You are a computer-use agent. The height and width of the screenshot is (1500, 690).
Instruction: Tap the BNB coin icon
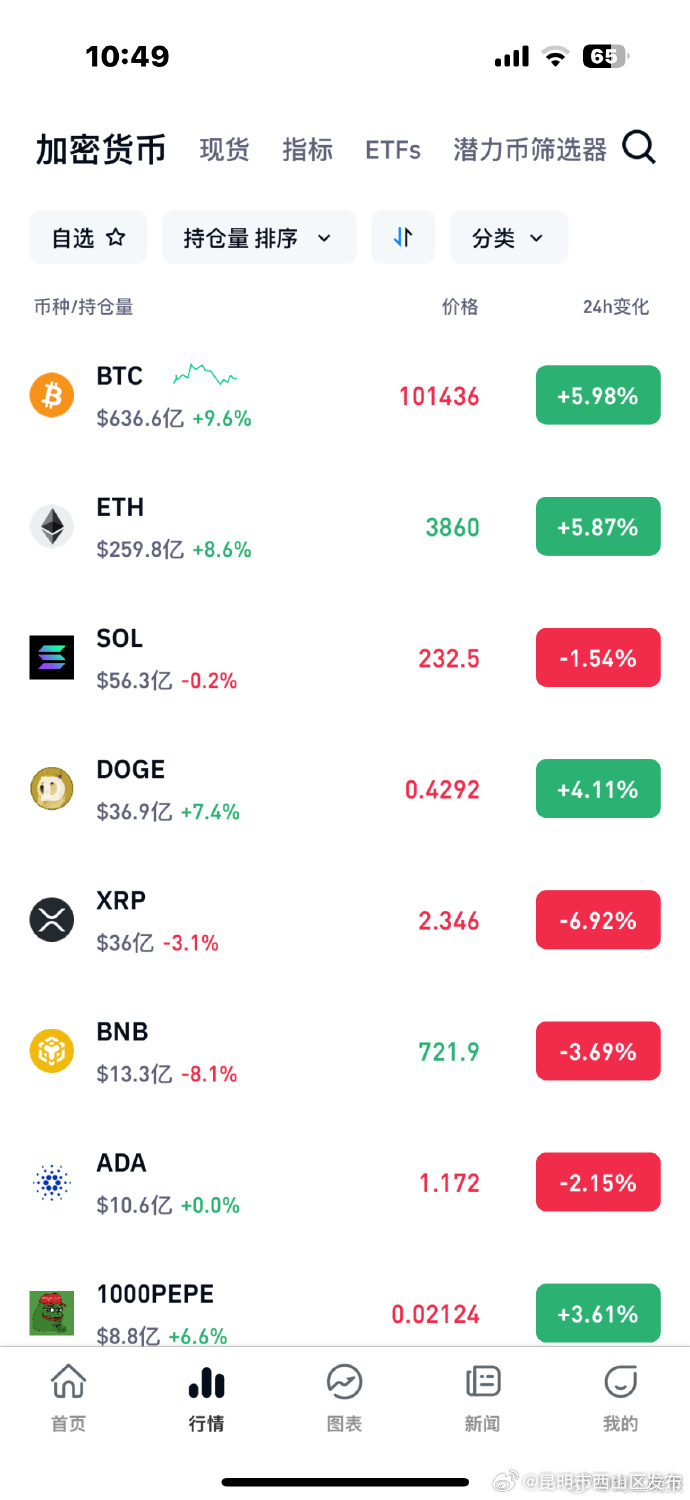pos(52,1051)
